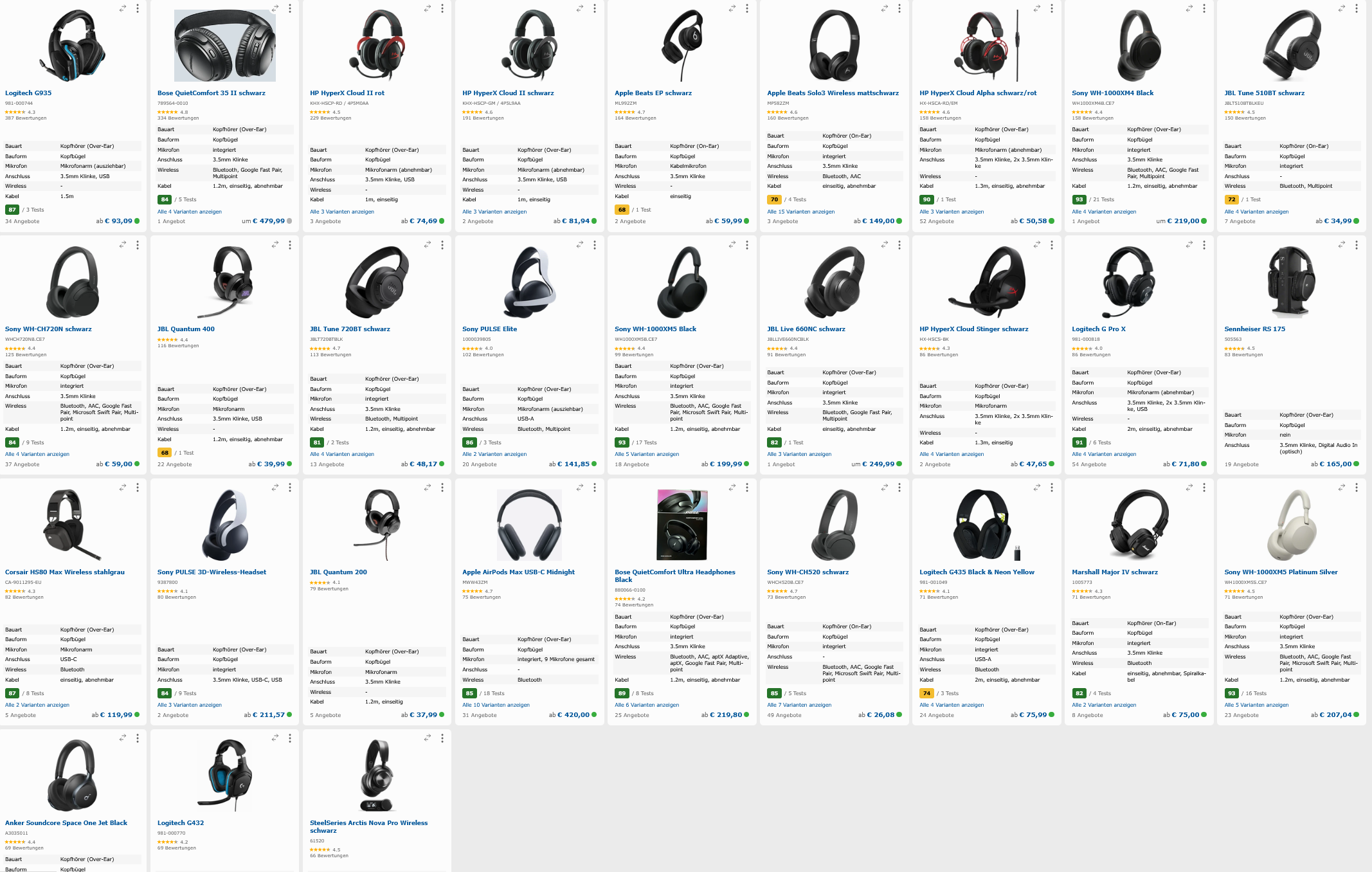Click '17 Tests' rating on Sony WH-1000XM5 Black
Screen dimensions: 1372x872
646,443
